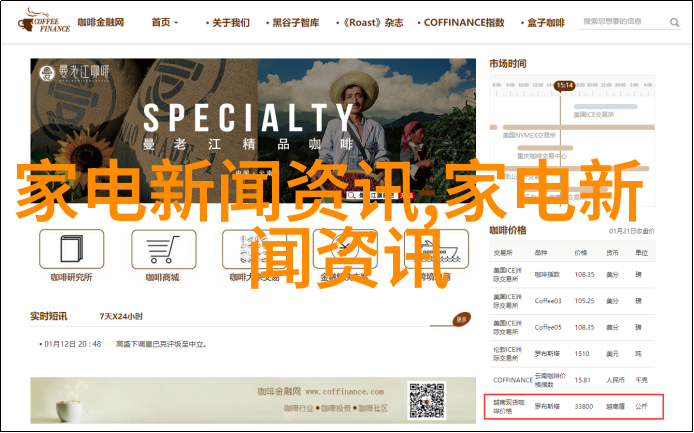Select the 咖啡指数 table row cell

click(x=547, y=274)
